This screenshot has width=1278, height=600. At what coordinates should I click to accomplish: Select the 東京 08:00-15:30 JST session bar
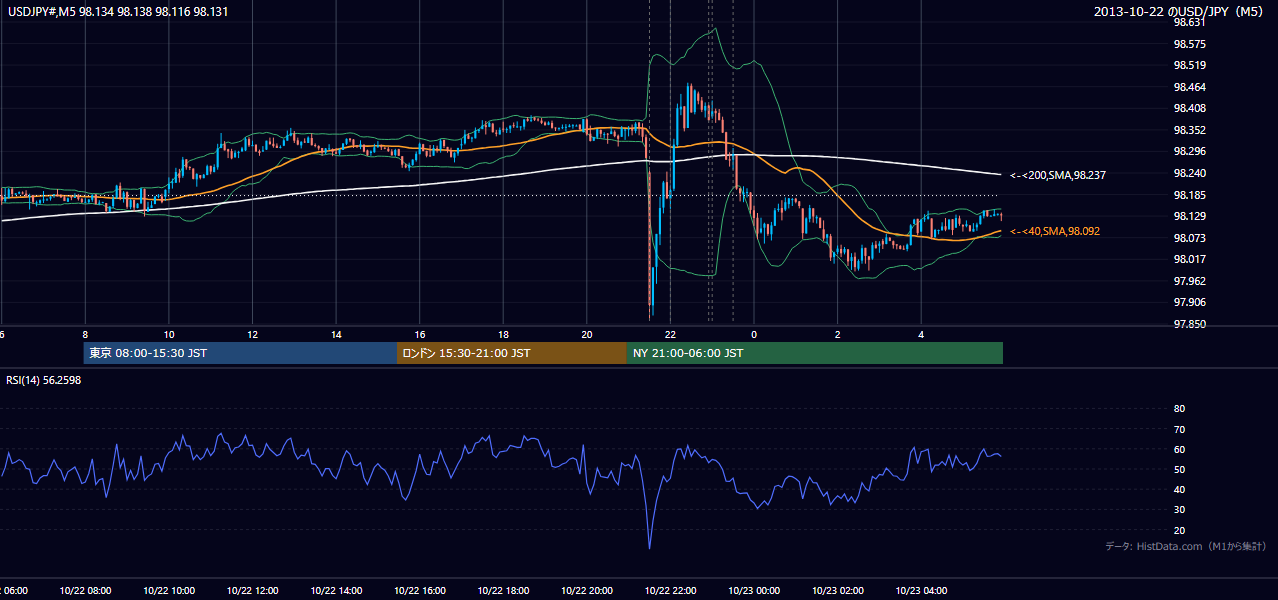[240, 353]
